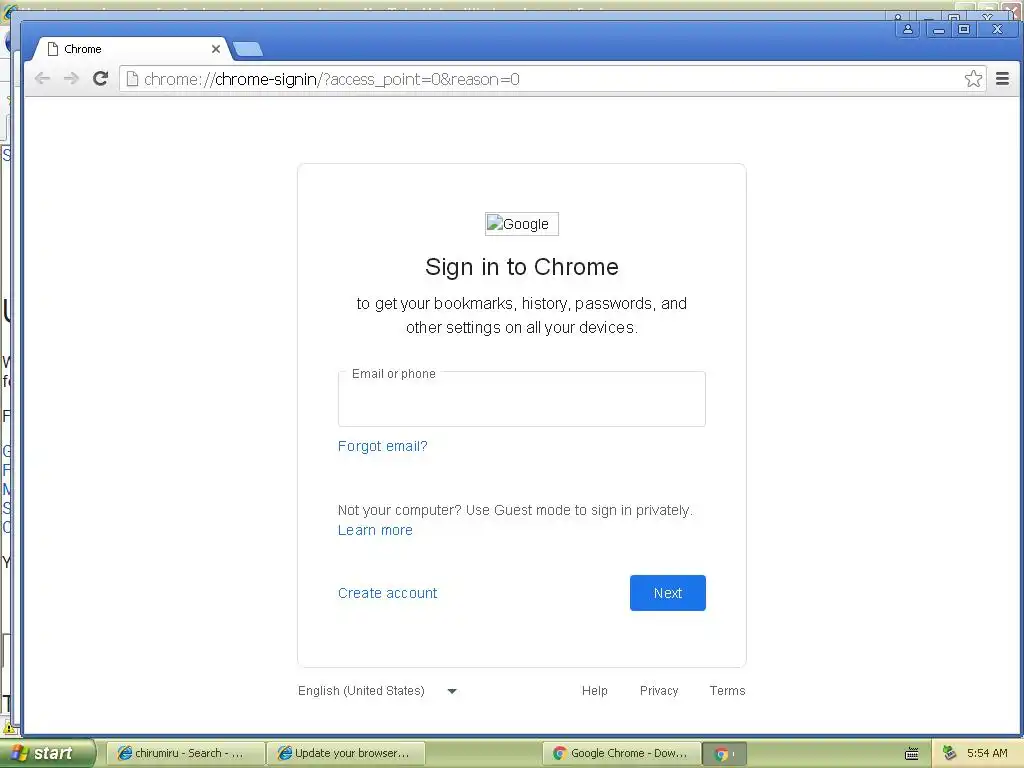Follow the Learn more link
Screen dimensions: 1024x768
coord(375,530)
